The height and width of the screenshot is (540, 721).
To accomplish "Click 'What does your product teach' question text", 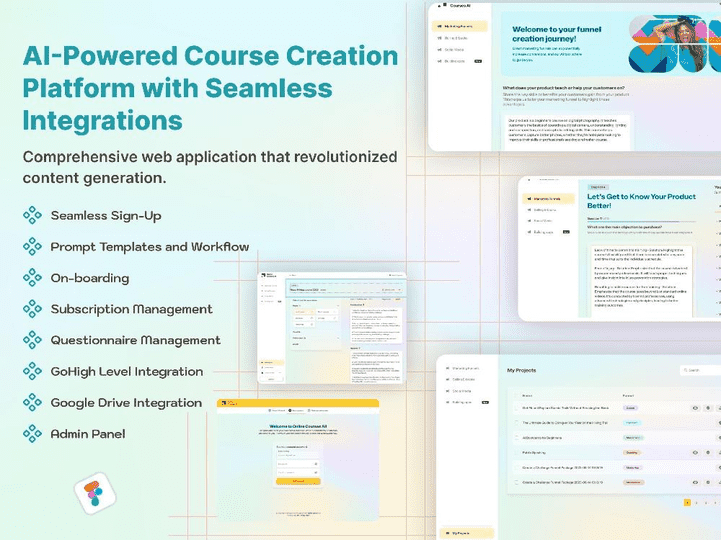I will point(564,87).
